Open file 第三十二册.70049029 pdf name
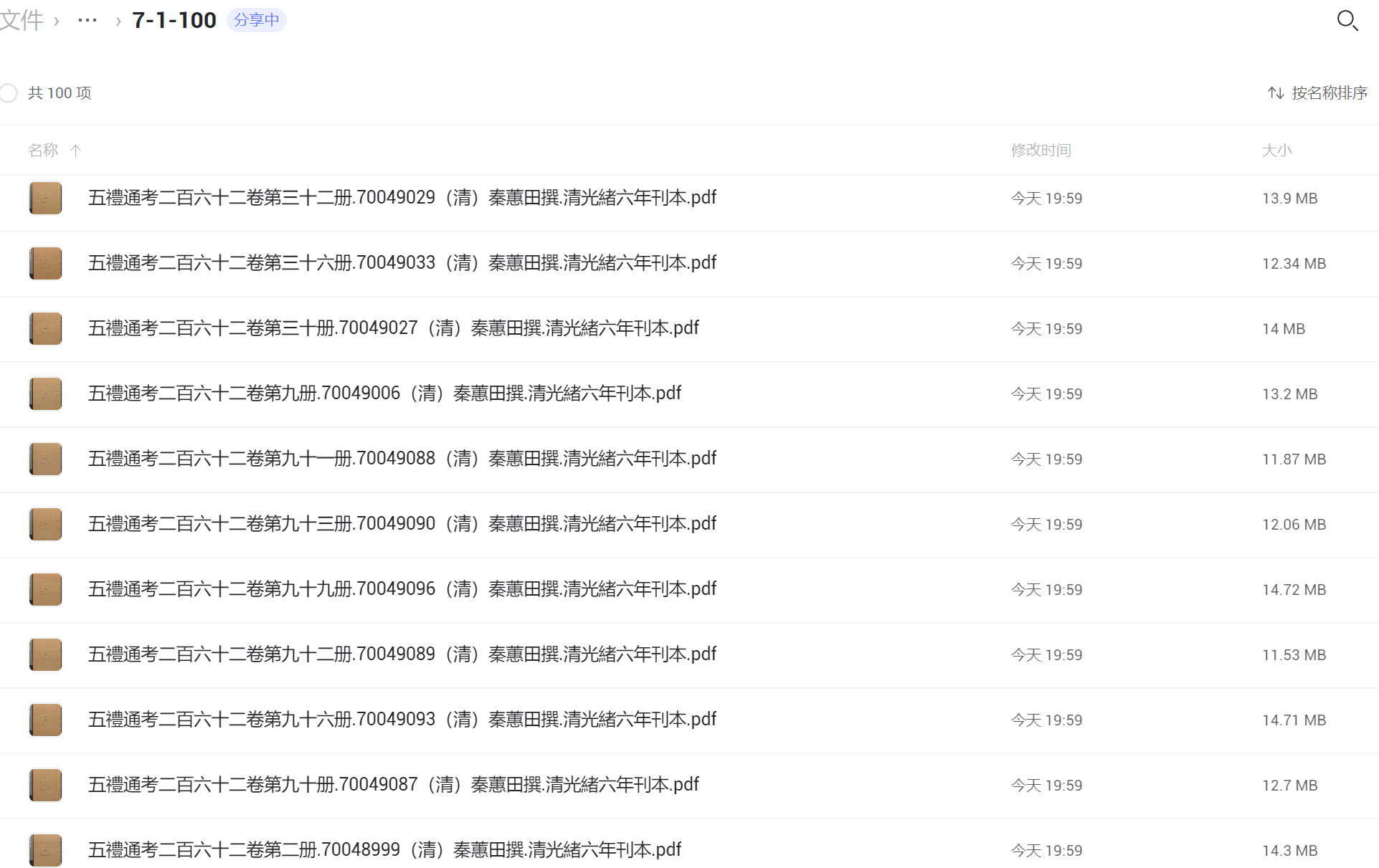Screen dimensions: 1379x868 click(x=402, y=198)
